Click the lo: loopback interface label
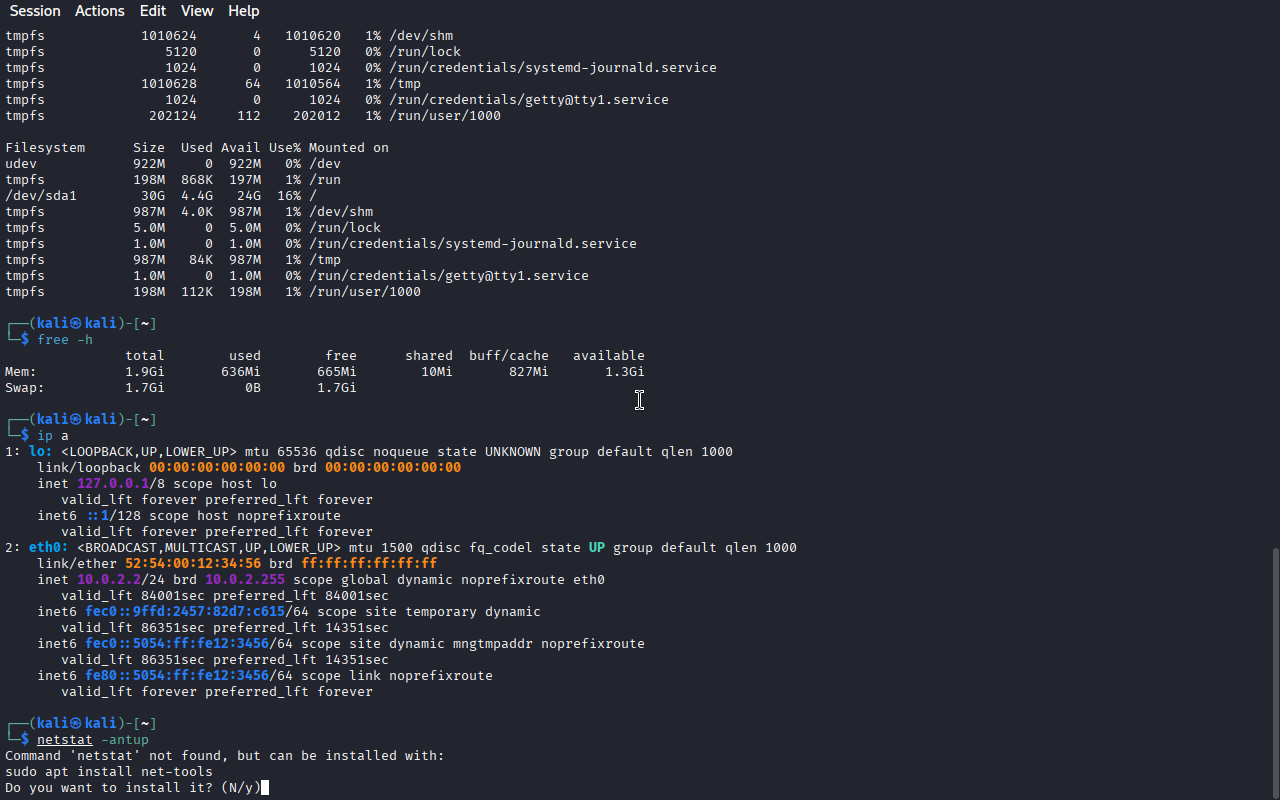The height and width of the screenshot is (800, 1280). [x=40, y=452]
